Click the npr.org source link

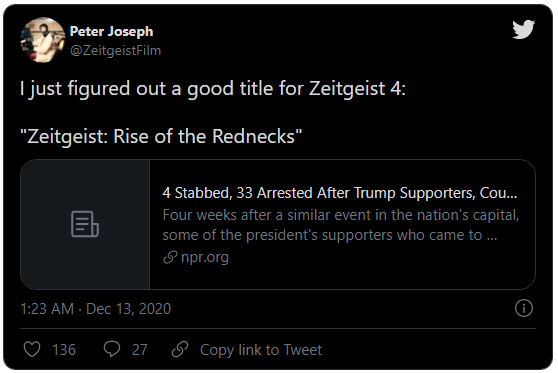tap(205, 257)
